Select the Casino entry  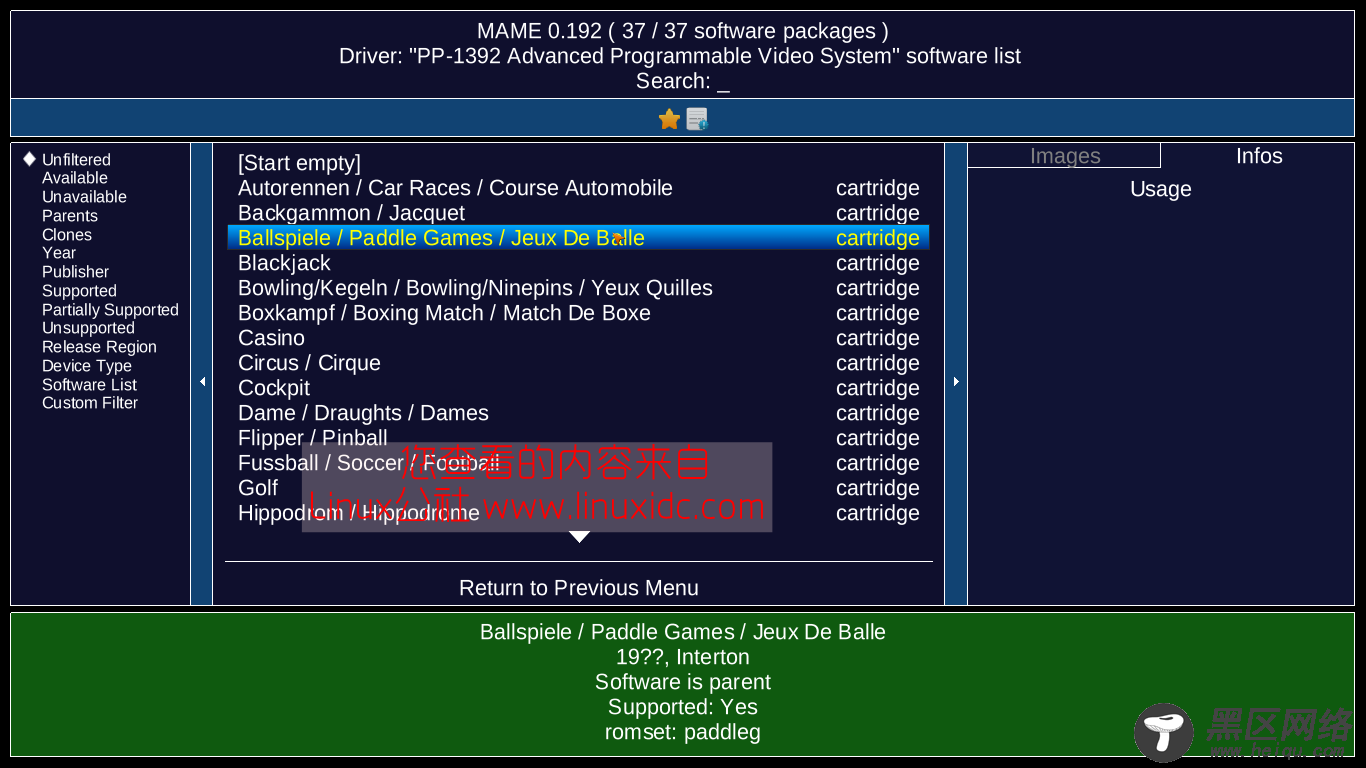(579, 338)
